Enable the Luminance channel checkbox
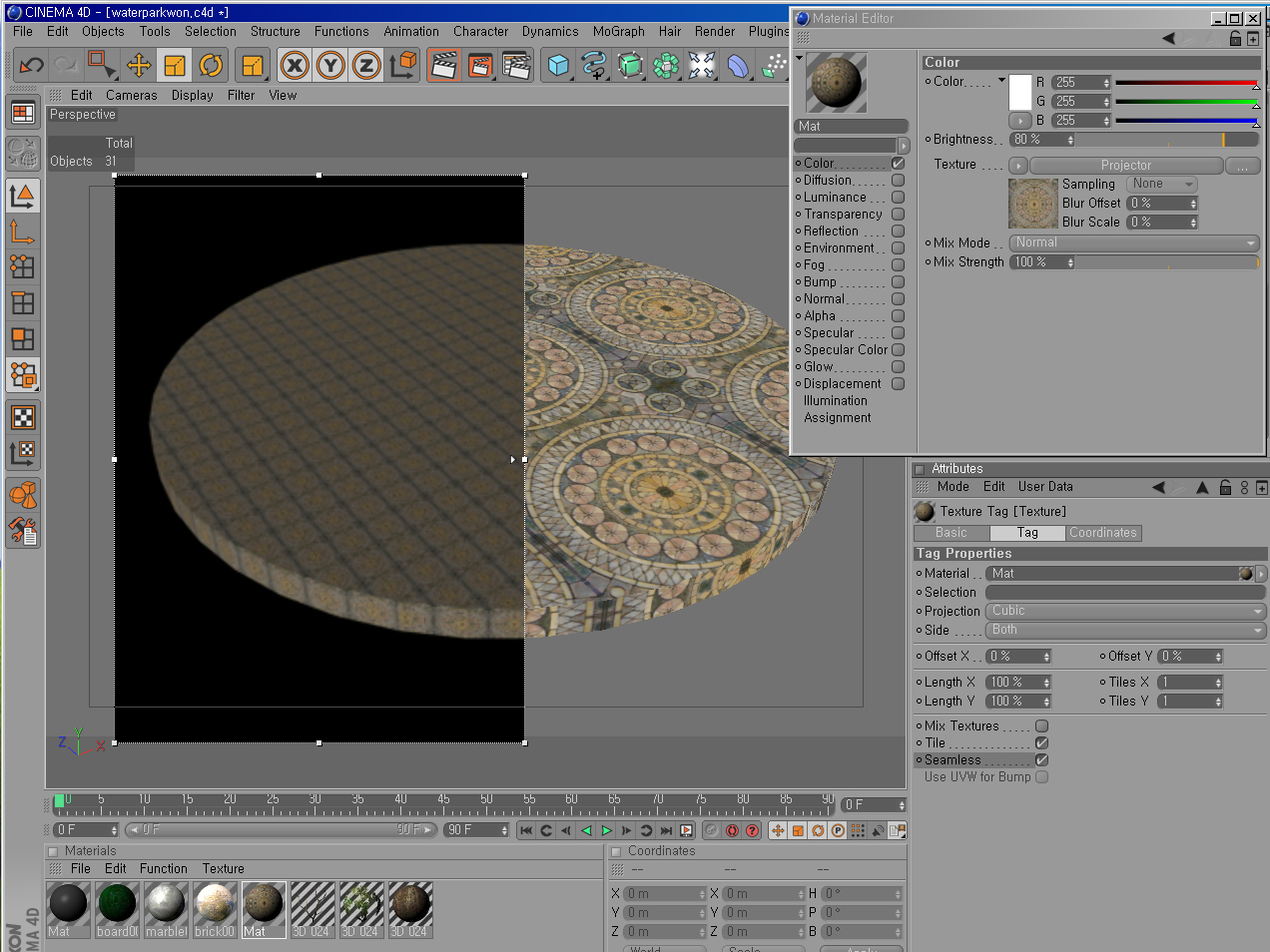This screenshot has height=952, width=1270. tap(898, 198)
